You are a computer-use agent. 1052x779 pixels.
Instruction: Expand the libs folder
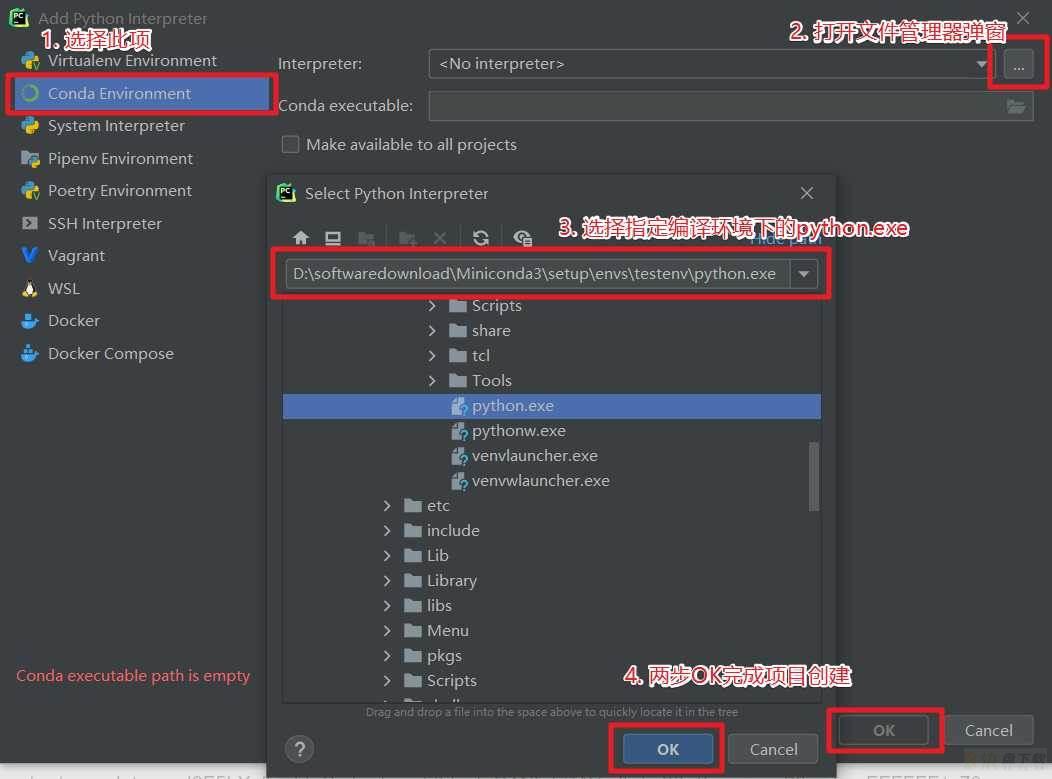point(387,606)
